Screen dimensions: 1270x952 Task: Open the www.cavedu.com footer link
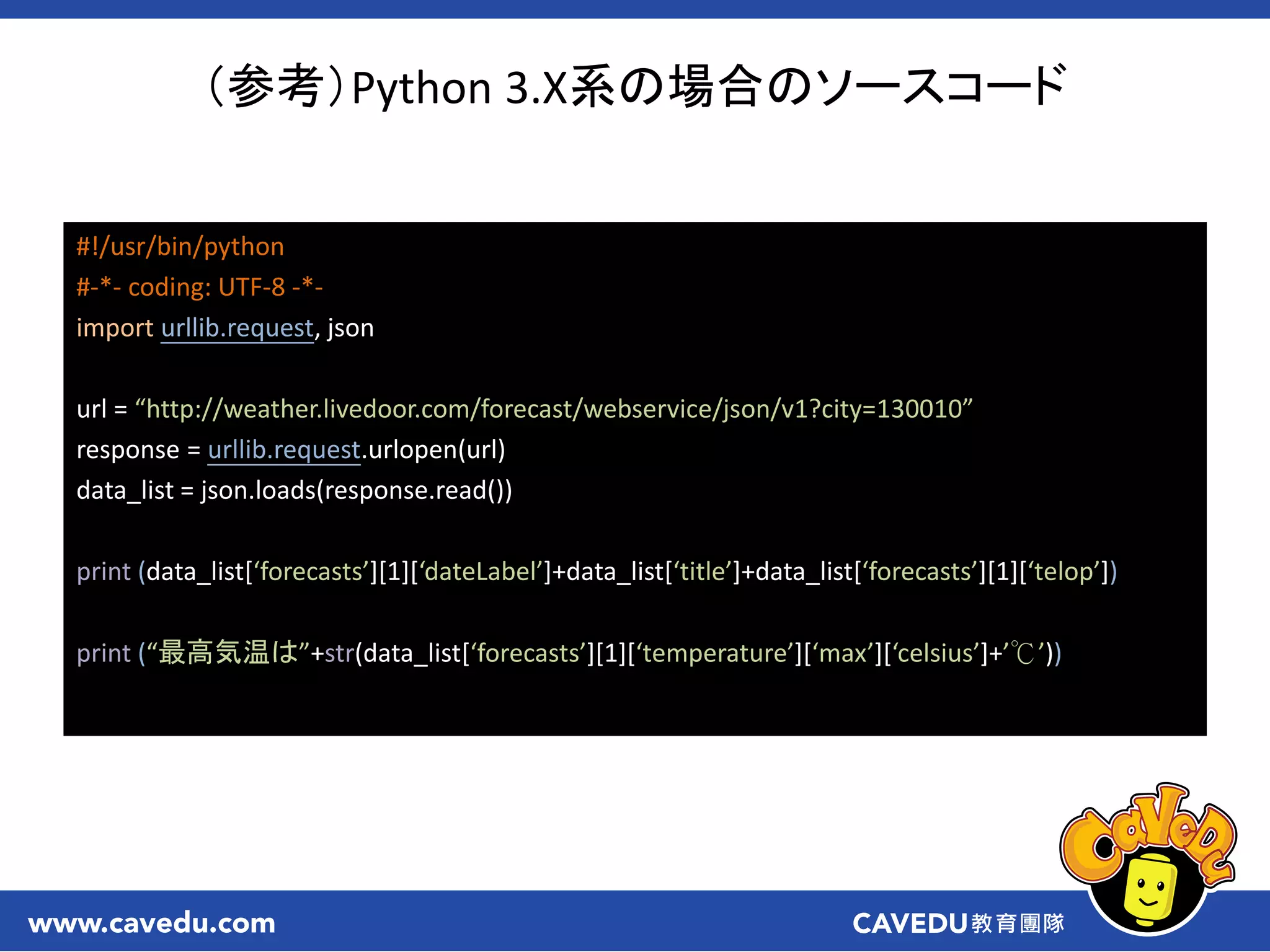tap(152, 923)
